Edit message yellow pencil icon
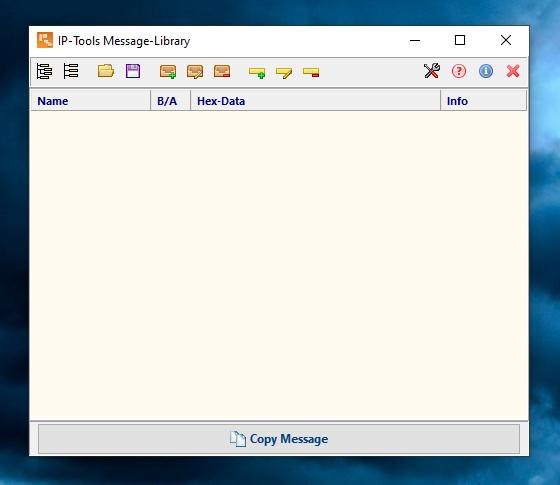 (x=284, y=72)
